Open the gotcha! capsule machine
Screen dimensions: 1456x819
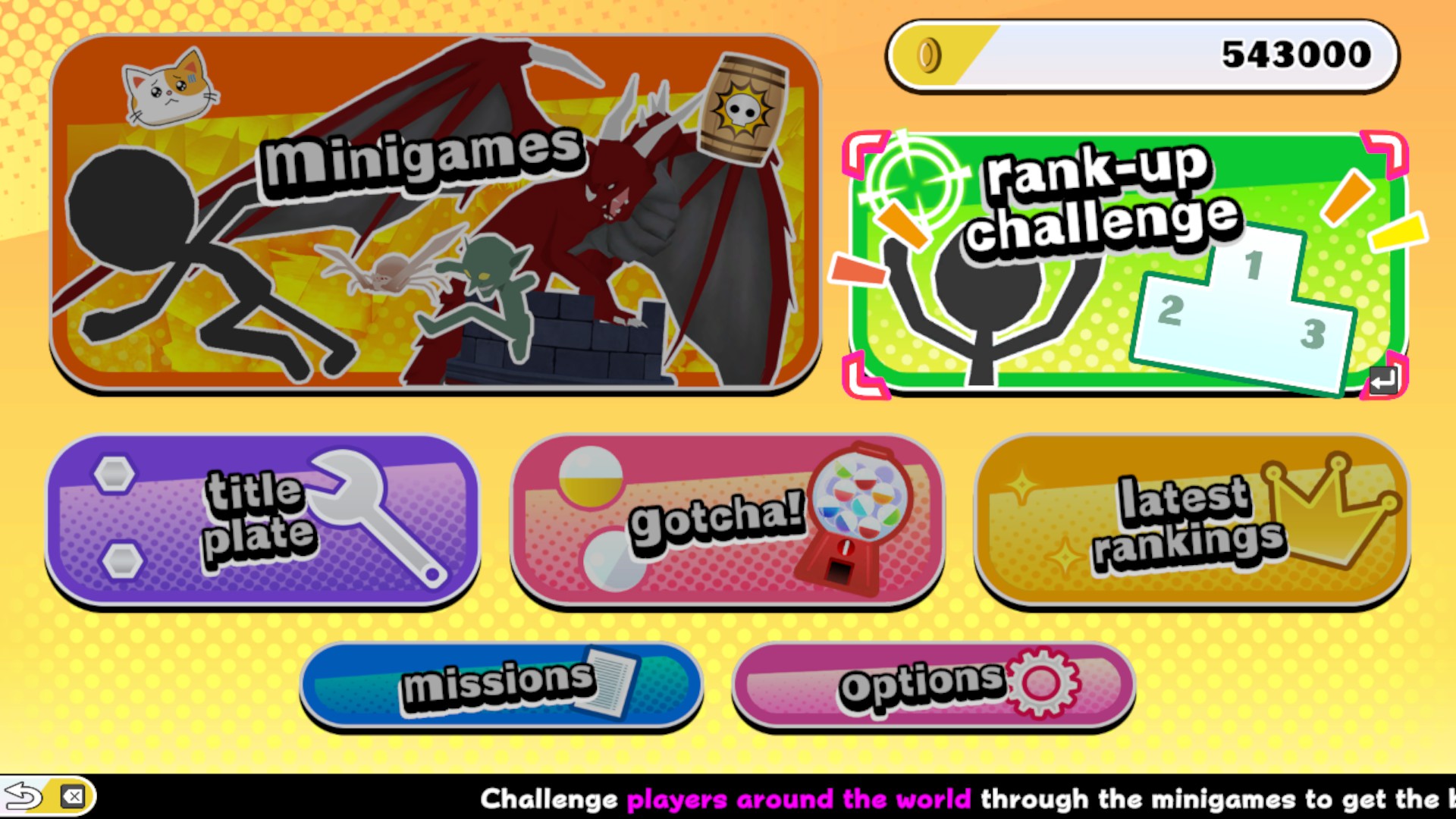tap(727, 520)
